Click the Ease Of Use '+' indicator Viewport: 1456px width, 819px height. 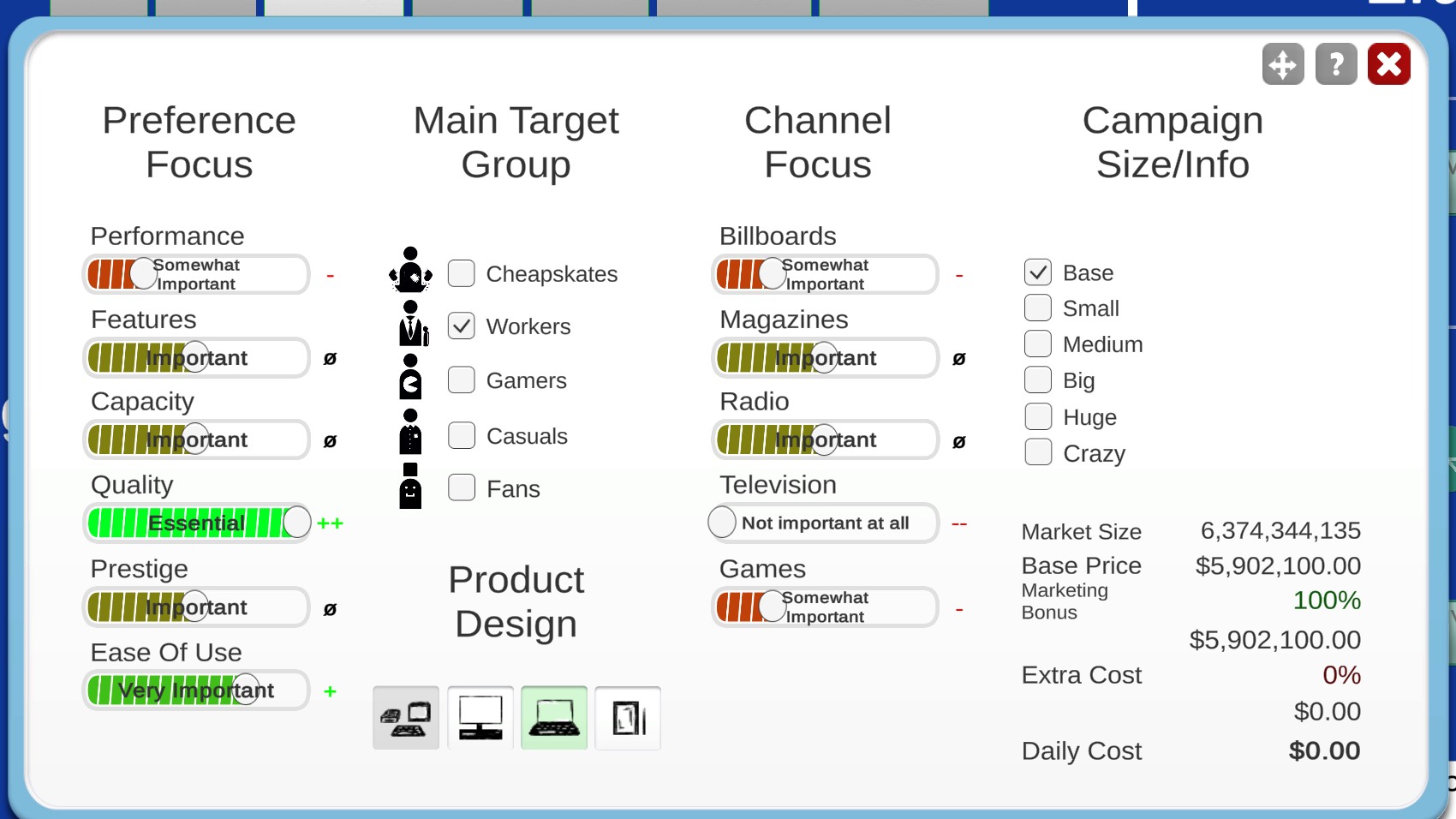point(330,691)
